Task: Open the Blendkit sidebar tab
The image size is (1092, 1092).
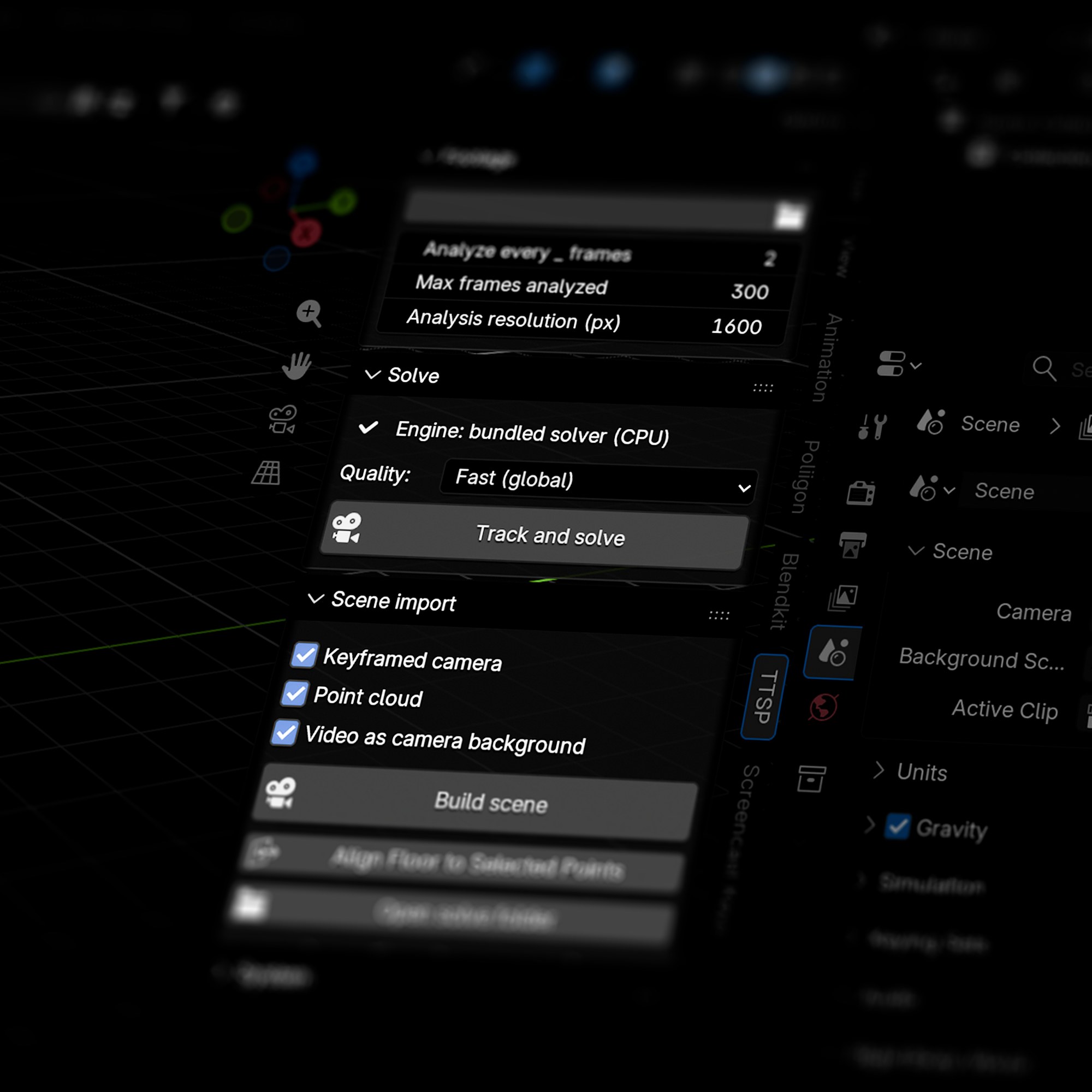Action: [x=786, y=592]
